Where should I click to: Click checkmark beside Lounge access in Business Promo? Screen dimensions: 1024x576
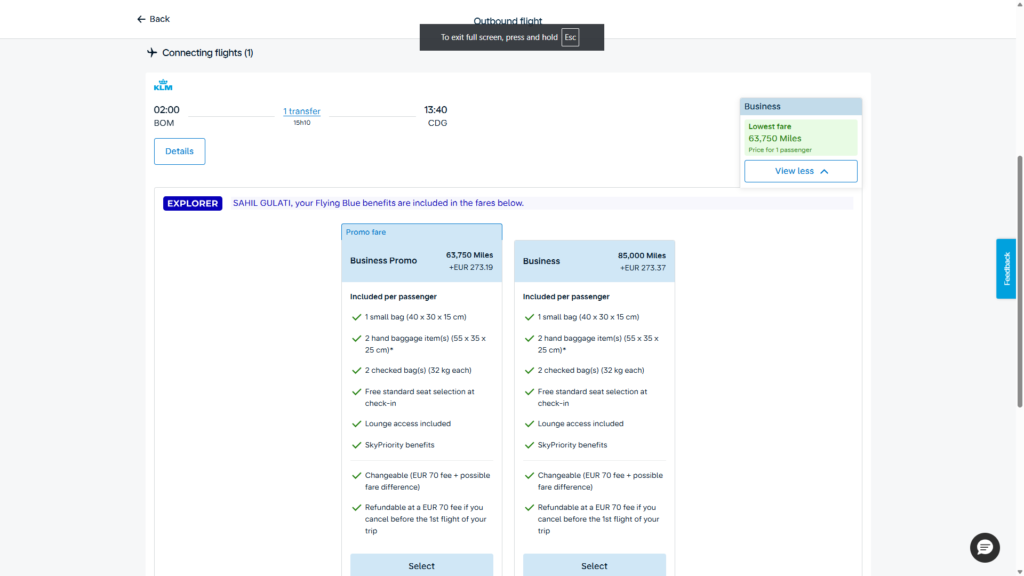click(x=356, y=424)
